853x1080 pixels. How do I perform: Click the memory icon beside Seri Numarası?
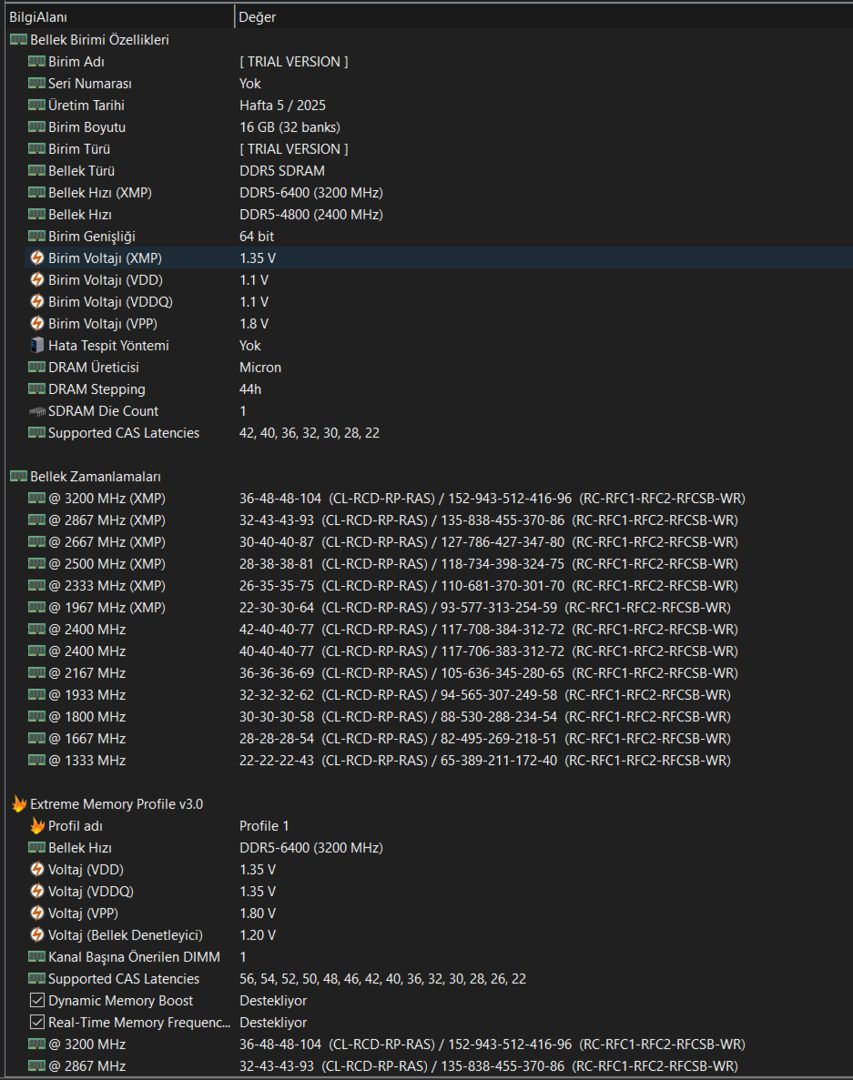[37, 83]
